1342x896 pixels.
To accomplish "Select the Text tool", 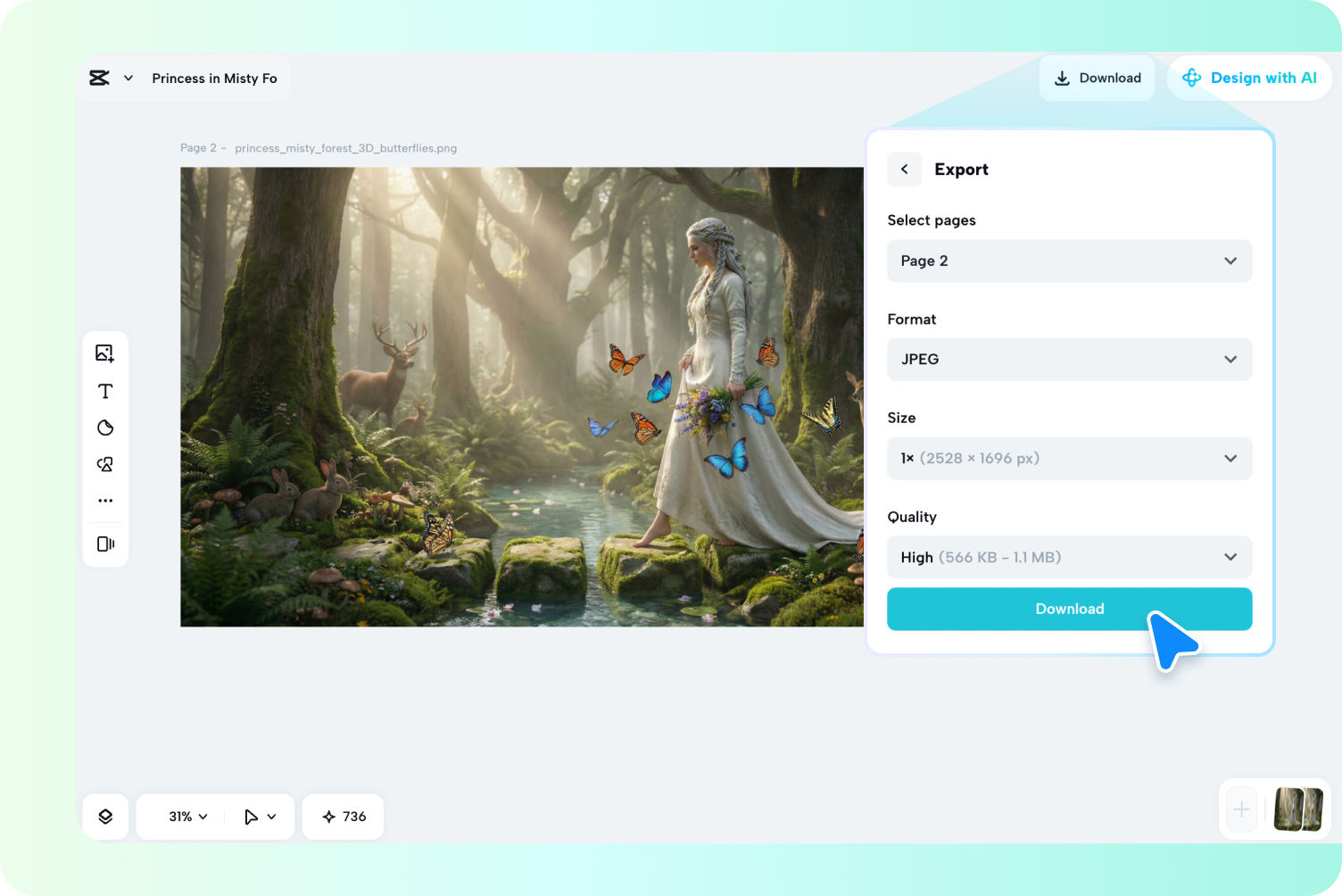I will coord(105,391).
